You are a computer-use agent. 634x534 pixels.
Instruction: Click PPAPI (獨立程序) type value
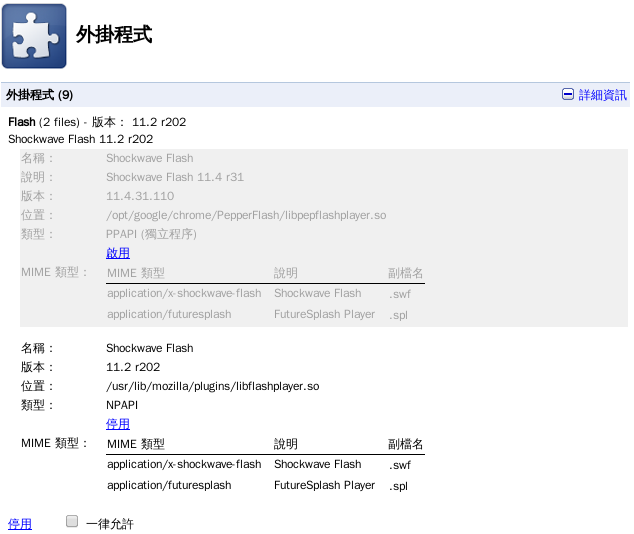(x=151, y=234)
